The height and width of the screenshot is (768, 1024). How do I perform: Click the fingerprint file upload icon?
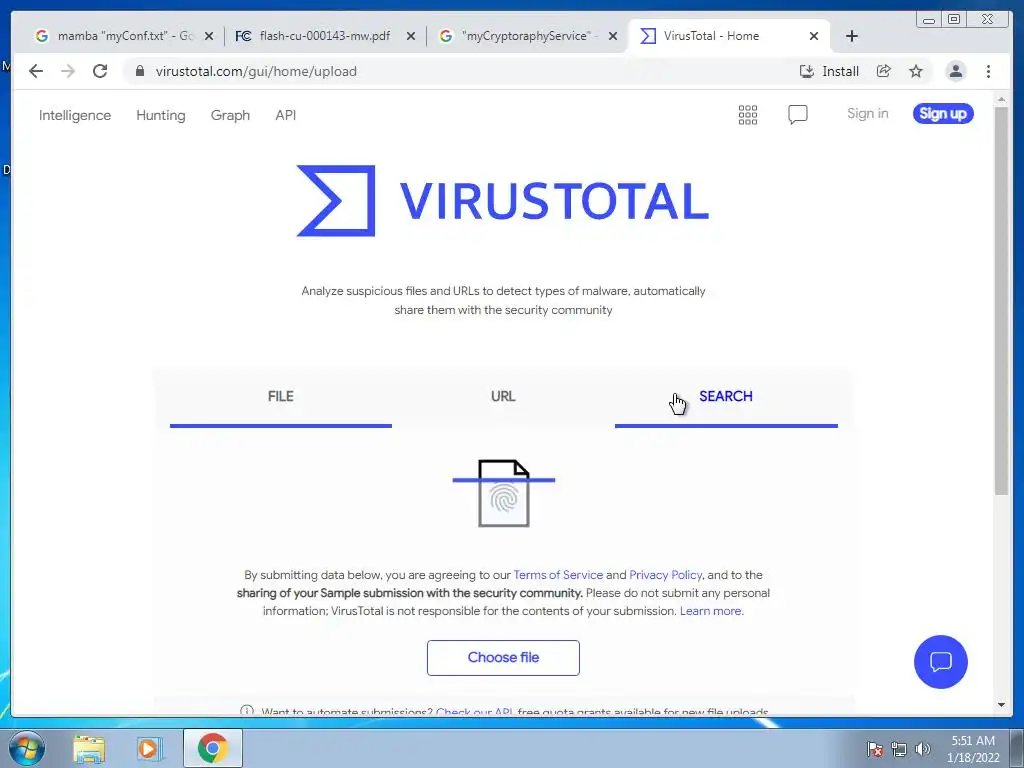(504, 493)
